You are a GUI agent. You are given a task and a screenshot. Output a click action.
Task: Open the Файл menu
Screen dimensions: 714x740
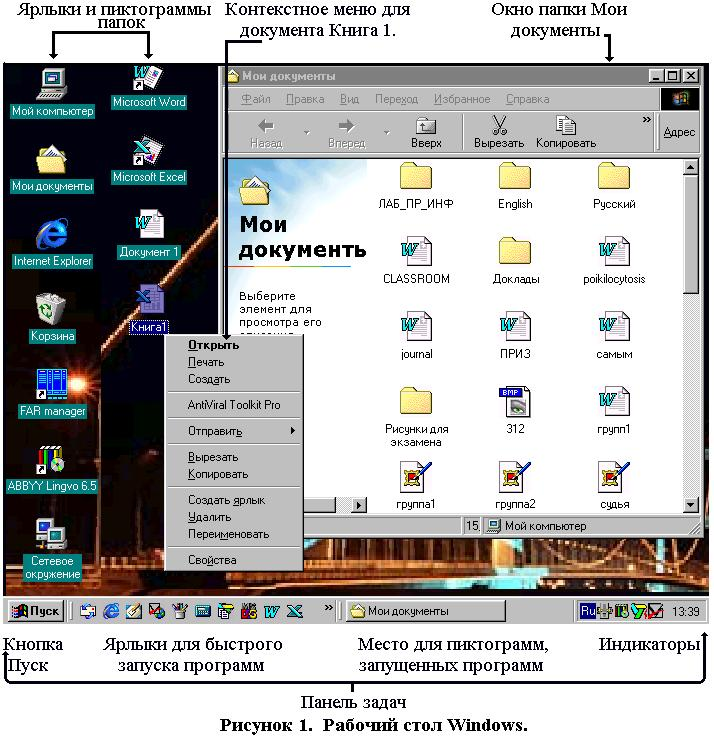click(x=256, y=99)
